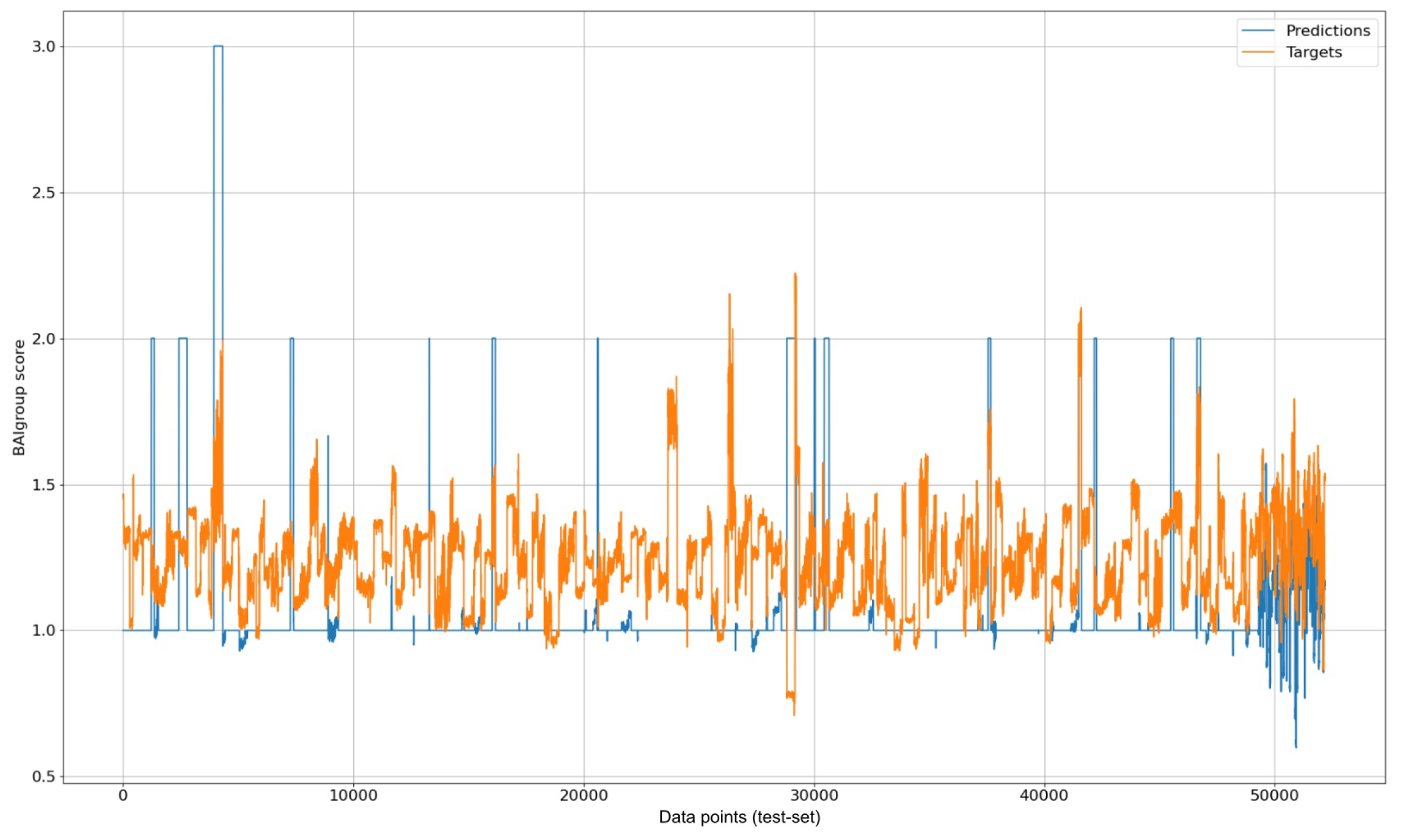Click the orange Targets legend line swatch

click(x=1258, y=53)
